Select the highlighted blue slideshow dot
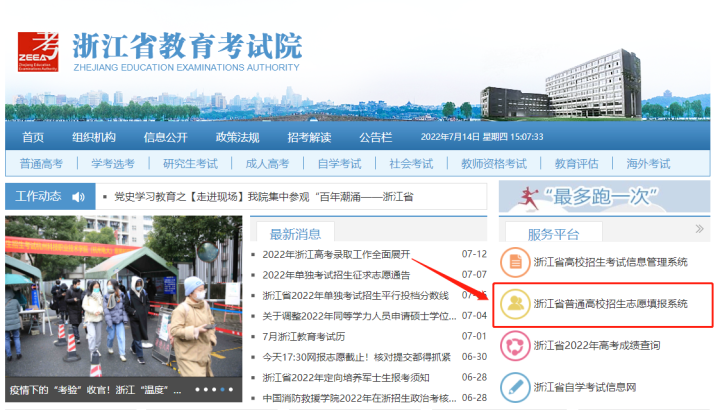This screenshot has height=410, width=720. pos(222,389)
